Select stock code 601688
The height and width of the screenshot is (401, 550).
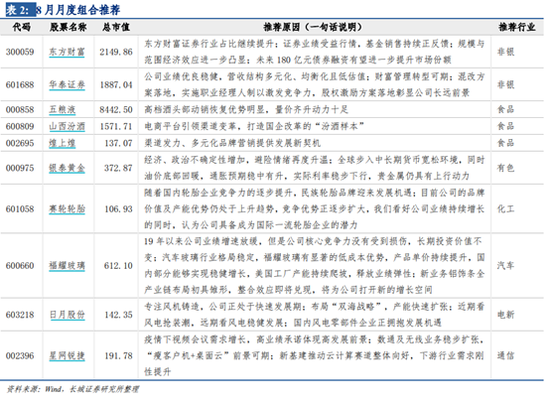pos(20,85)
